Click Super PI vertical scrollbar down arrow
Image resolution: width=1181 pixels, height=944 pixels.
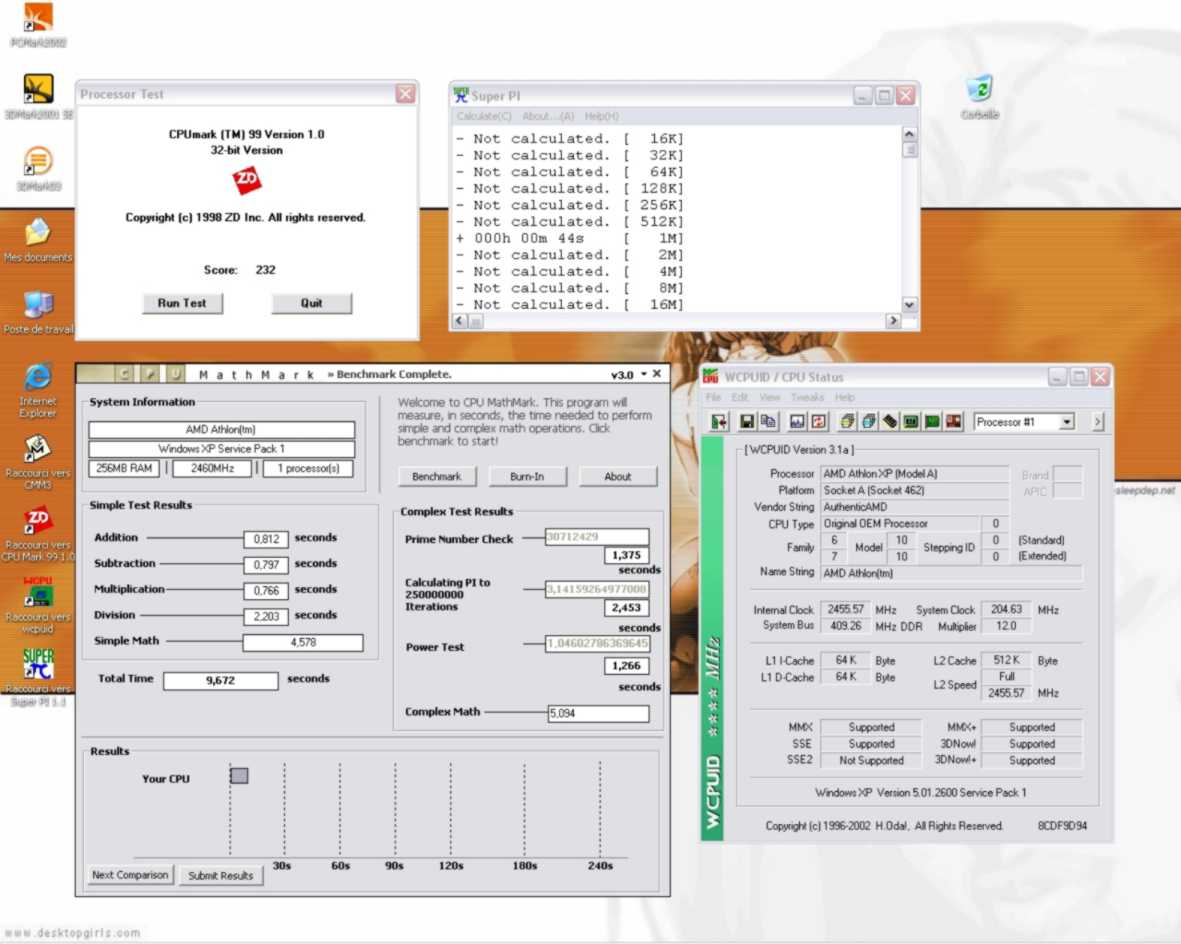pyautogui.click(x=910, y=304)
